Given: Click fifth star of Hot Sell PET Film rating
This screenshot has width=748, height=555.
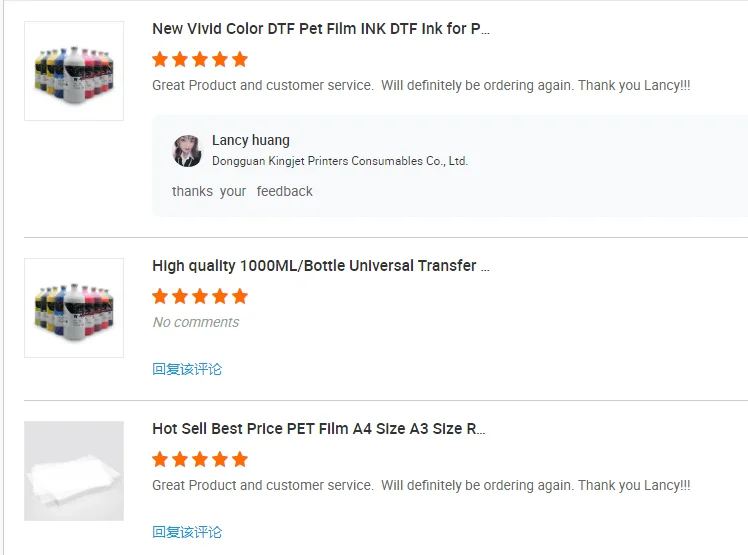Looking at the screenshot, I should pyautogui.click(x=240, y=459).
